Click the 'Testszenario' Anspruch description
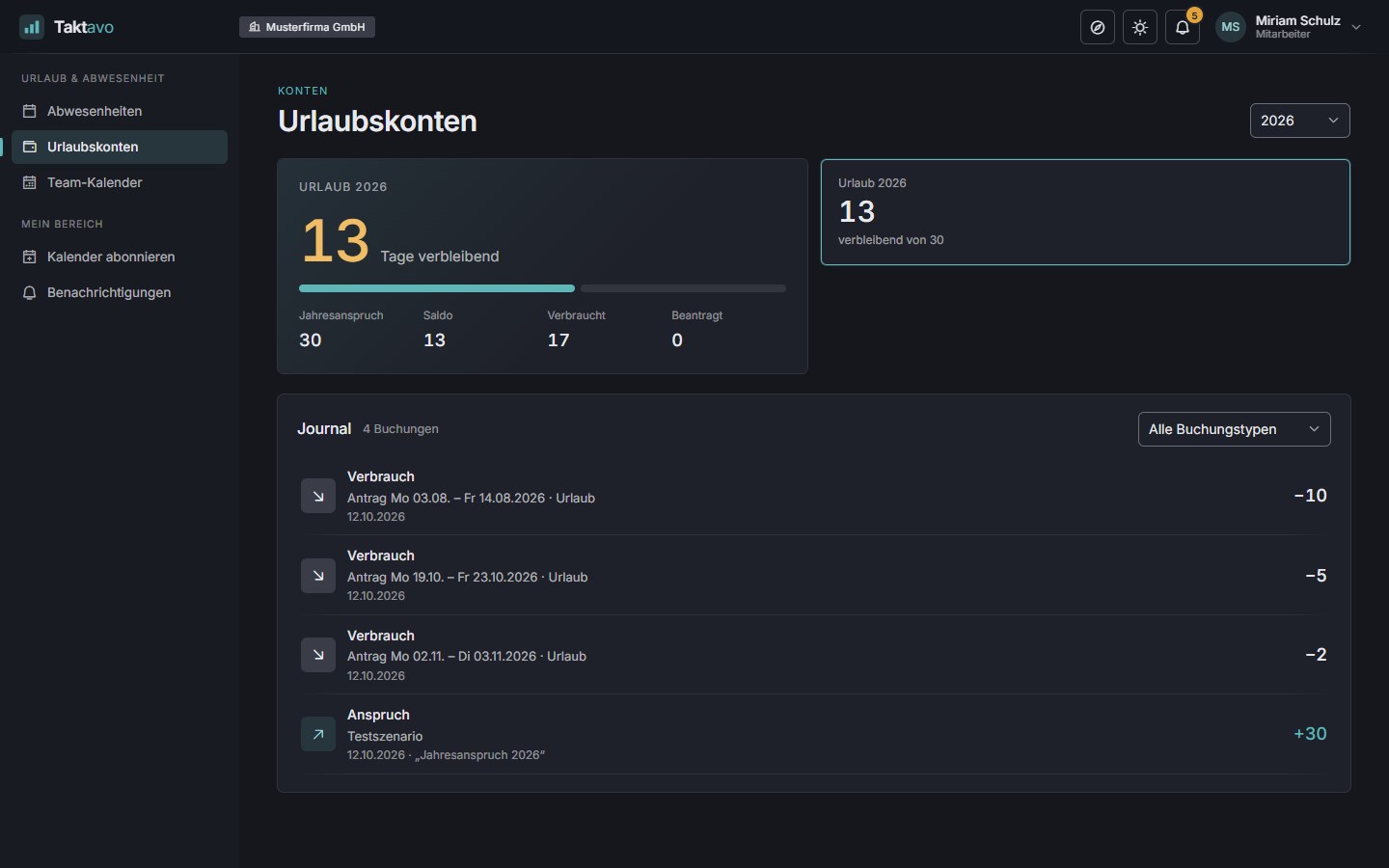Screen dimensions: 1389x868 coord(385,736)
